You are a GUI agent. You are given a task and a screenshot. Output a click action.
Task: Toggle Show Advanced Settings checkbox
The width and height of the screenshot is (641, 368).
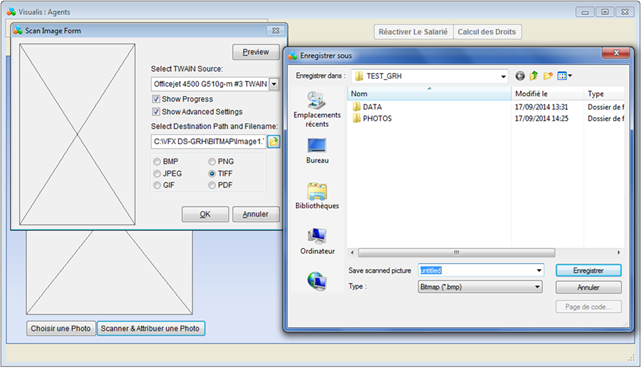click(x=156, y=112)
